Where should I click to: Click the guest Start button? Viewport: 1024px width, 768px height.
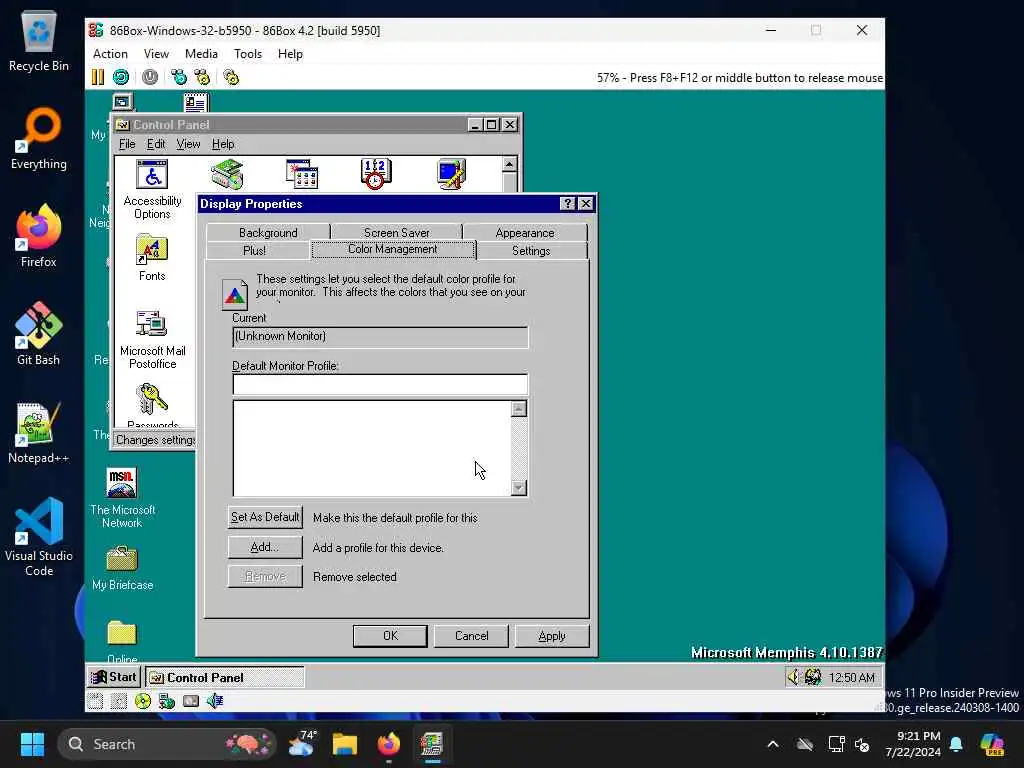click(x=114, y=677)
